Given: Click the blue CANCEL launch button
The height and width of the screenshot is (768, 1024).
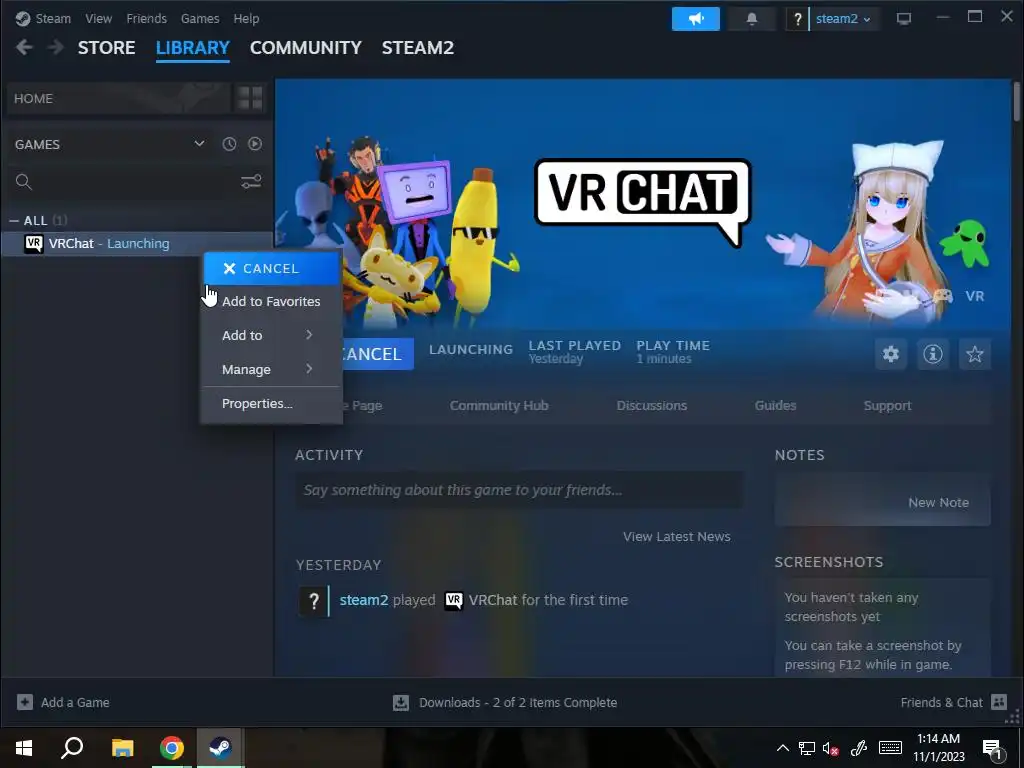Looking at the screenshot, I should (x=377, y=354).
